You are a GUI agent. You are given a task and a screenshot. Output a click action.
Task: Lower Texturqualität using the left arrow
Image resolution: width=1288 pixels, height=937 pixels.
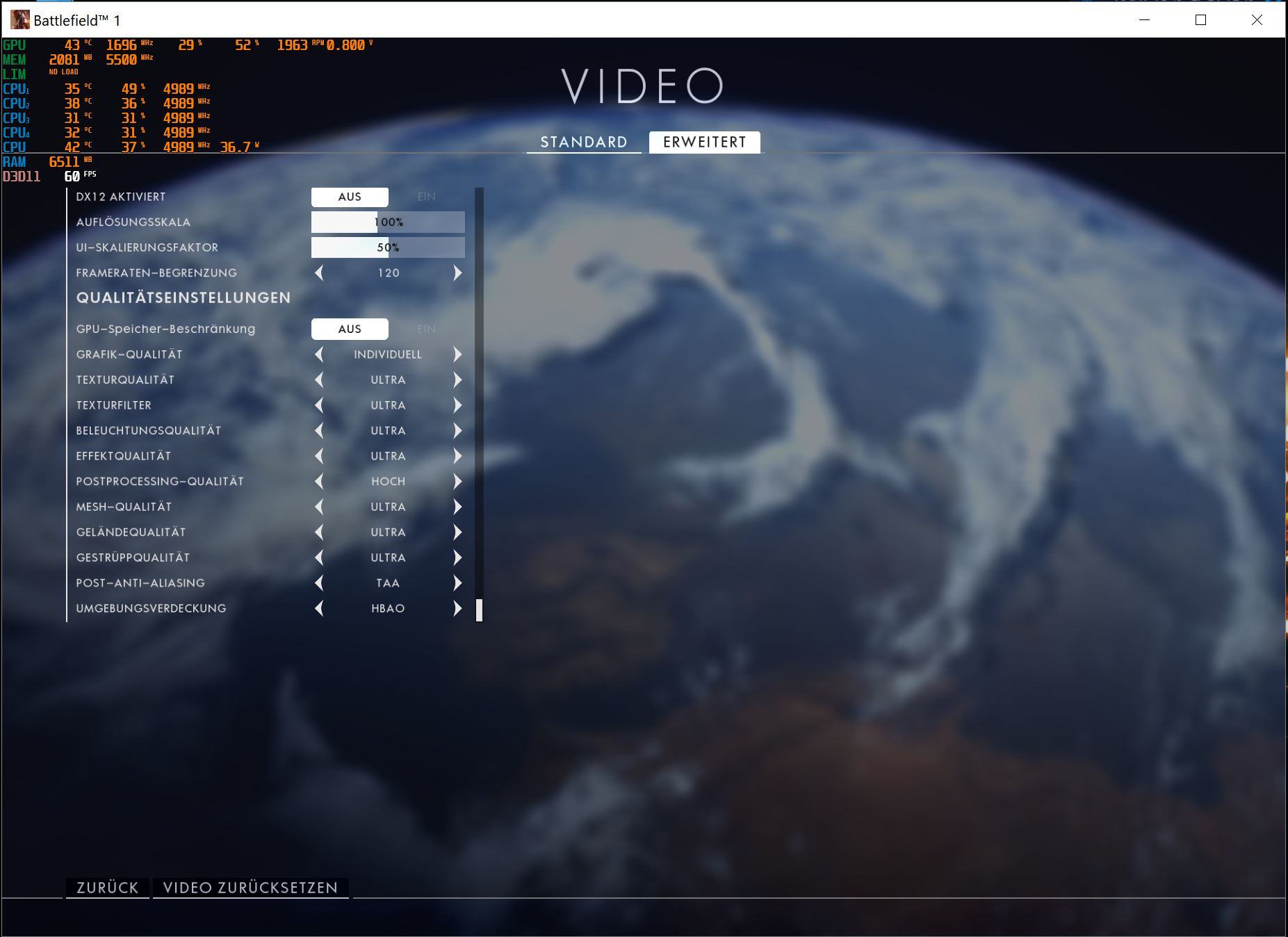(319, 380)
